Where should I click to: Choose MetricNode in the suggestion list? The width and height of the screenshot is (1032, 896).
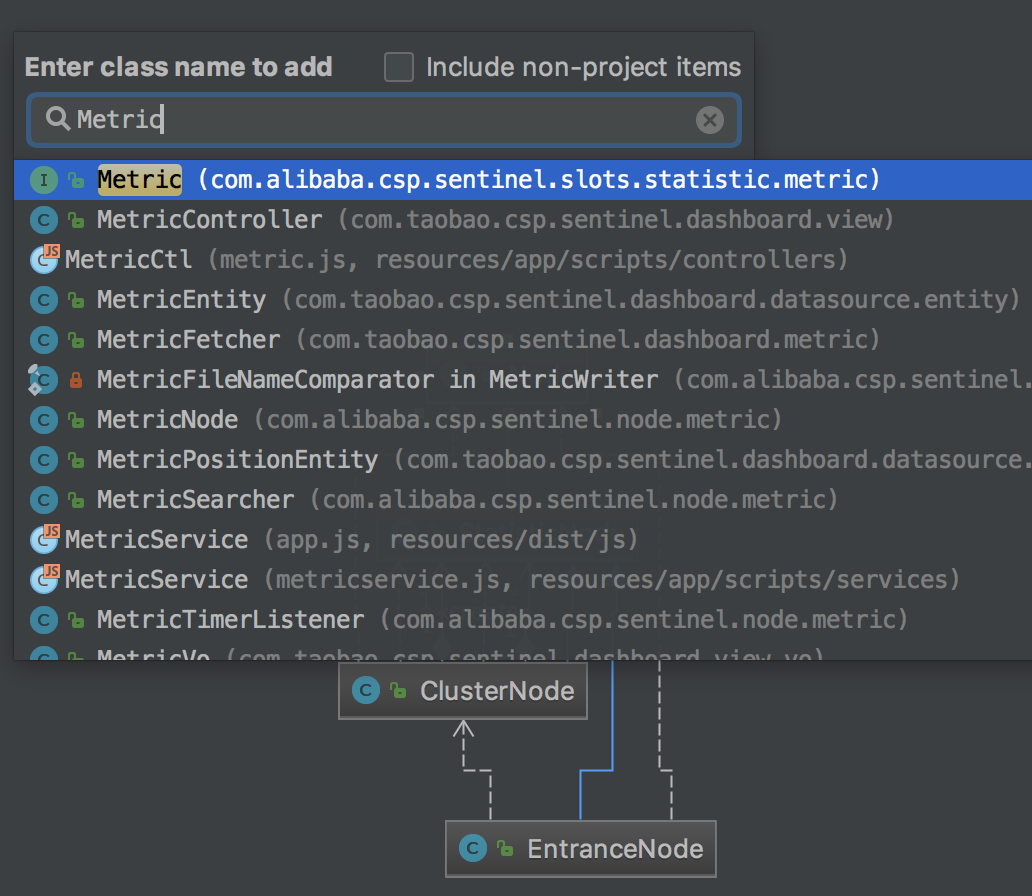click(167, 420)
